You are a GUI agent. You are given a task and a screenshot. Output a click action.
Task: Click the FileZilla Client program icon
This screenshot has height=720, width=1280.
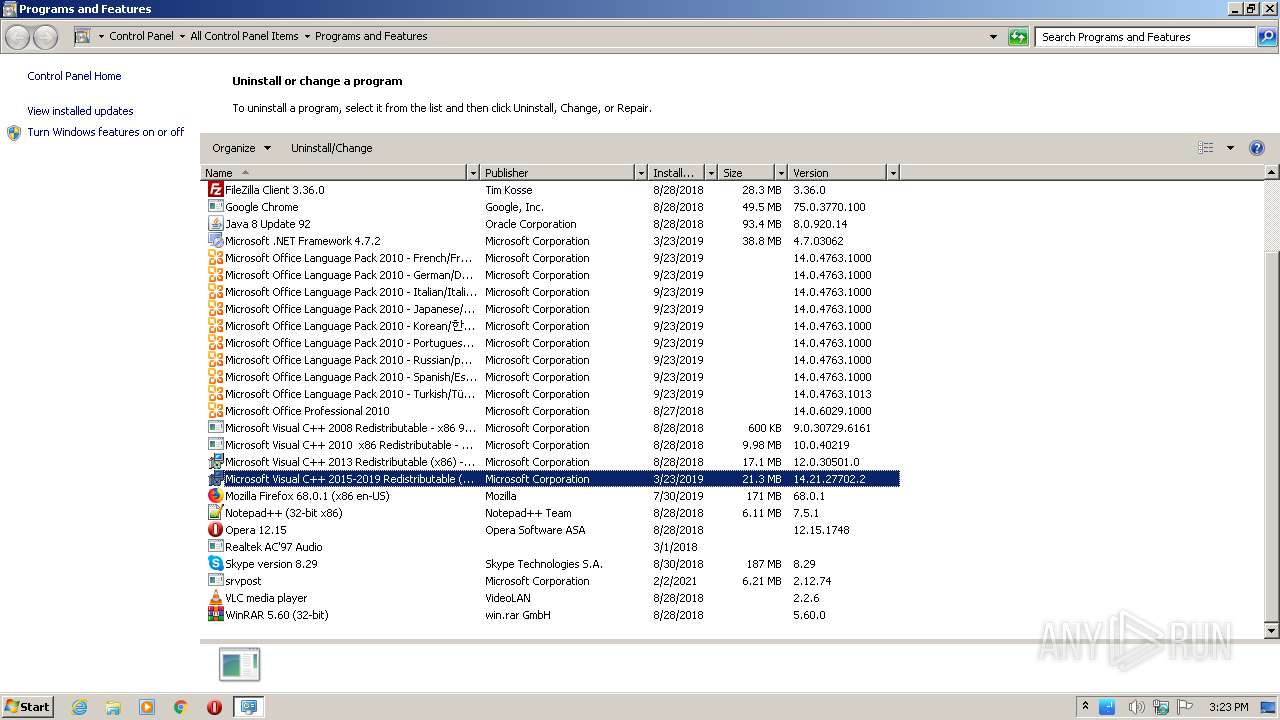pos(215,190)
